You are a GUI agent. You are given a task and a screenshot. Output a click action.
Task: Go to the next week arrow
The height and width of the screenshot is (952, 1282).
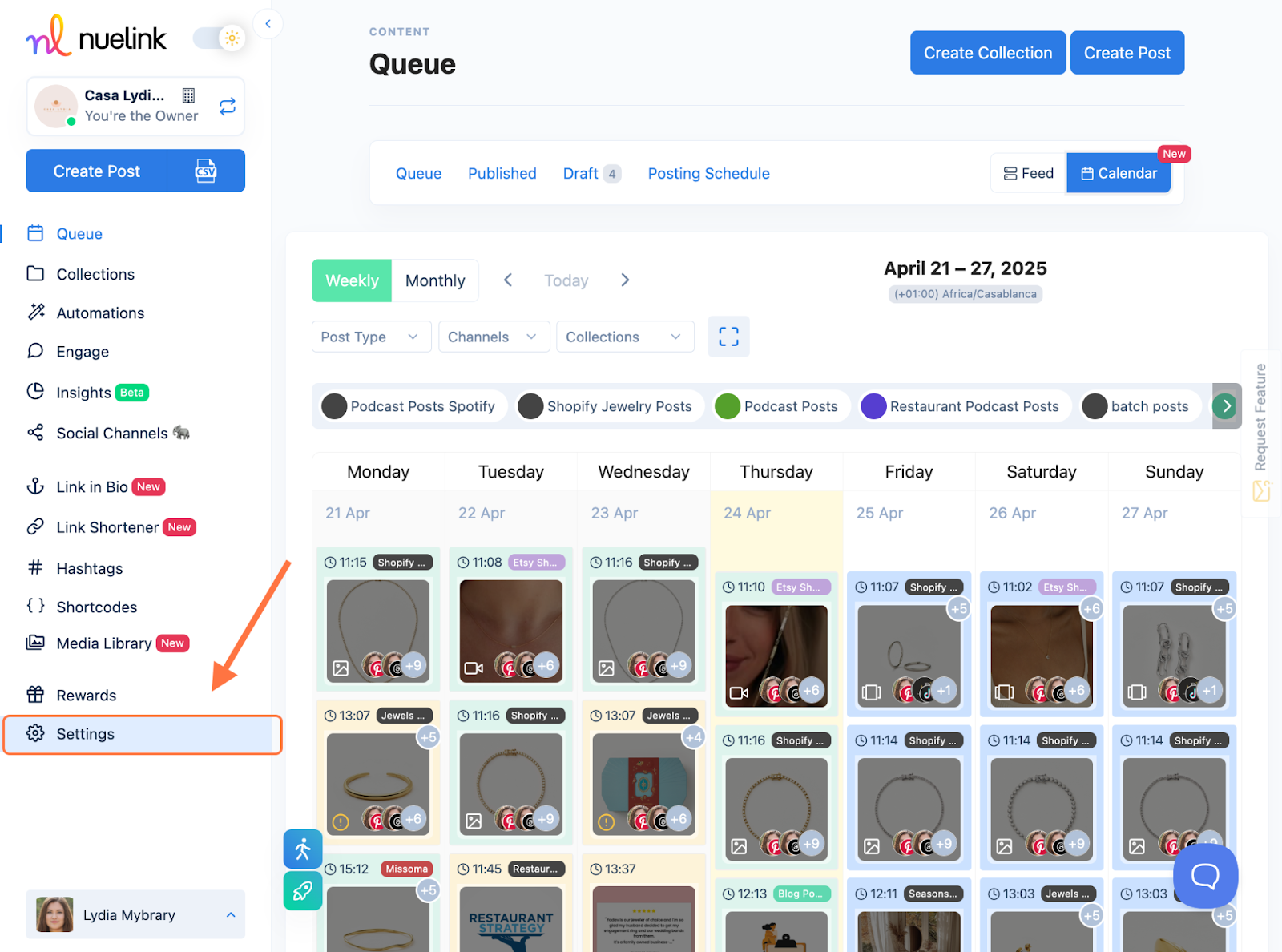coord(625,280)
